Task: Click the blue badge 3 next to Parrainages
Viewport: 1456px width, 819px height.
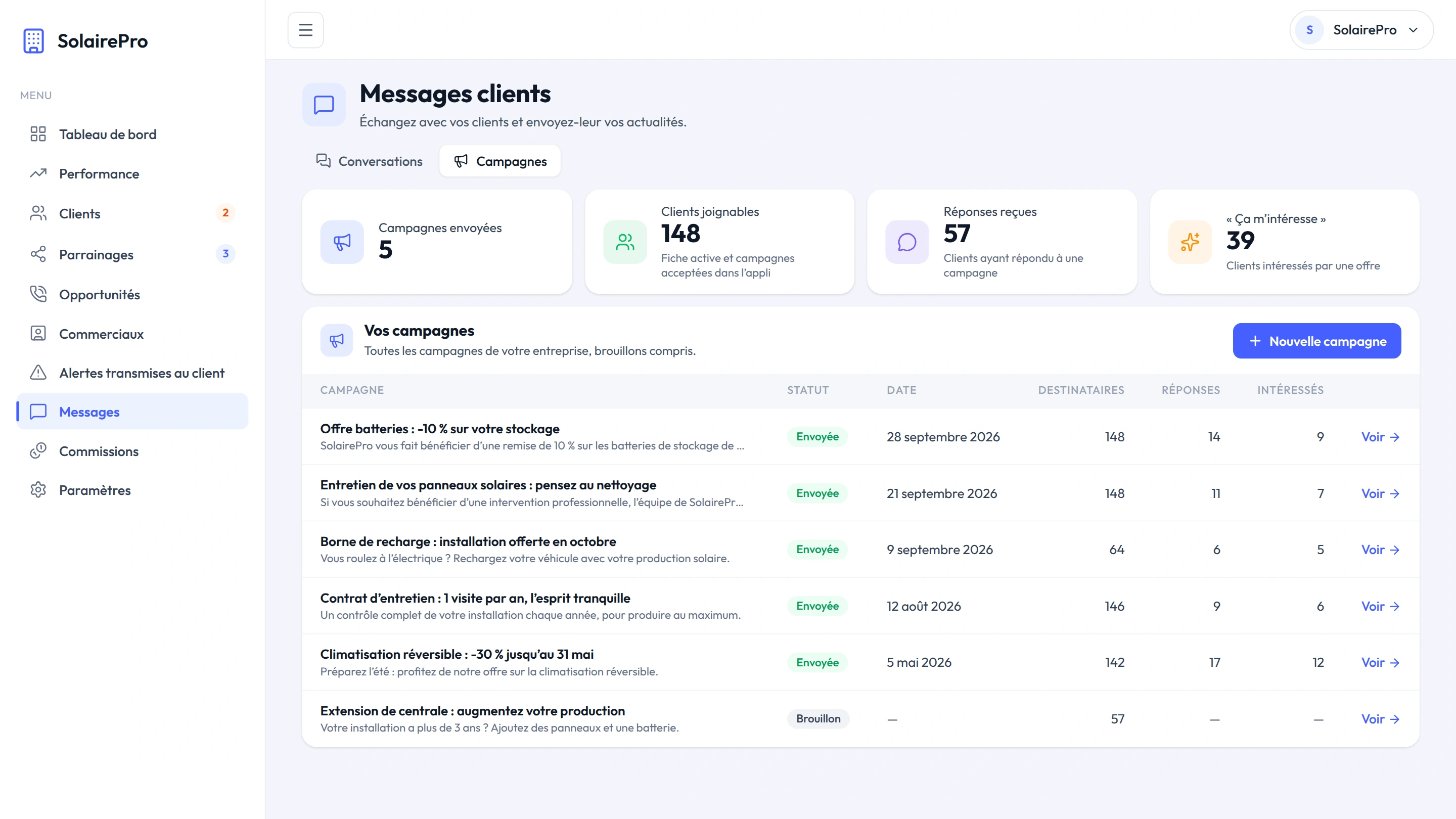Action: pos(225,254)
